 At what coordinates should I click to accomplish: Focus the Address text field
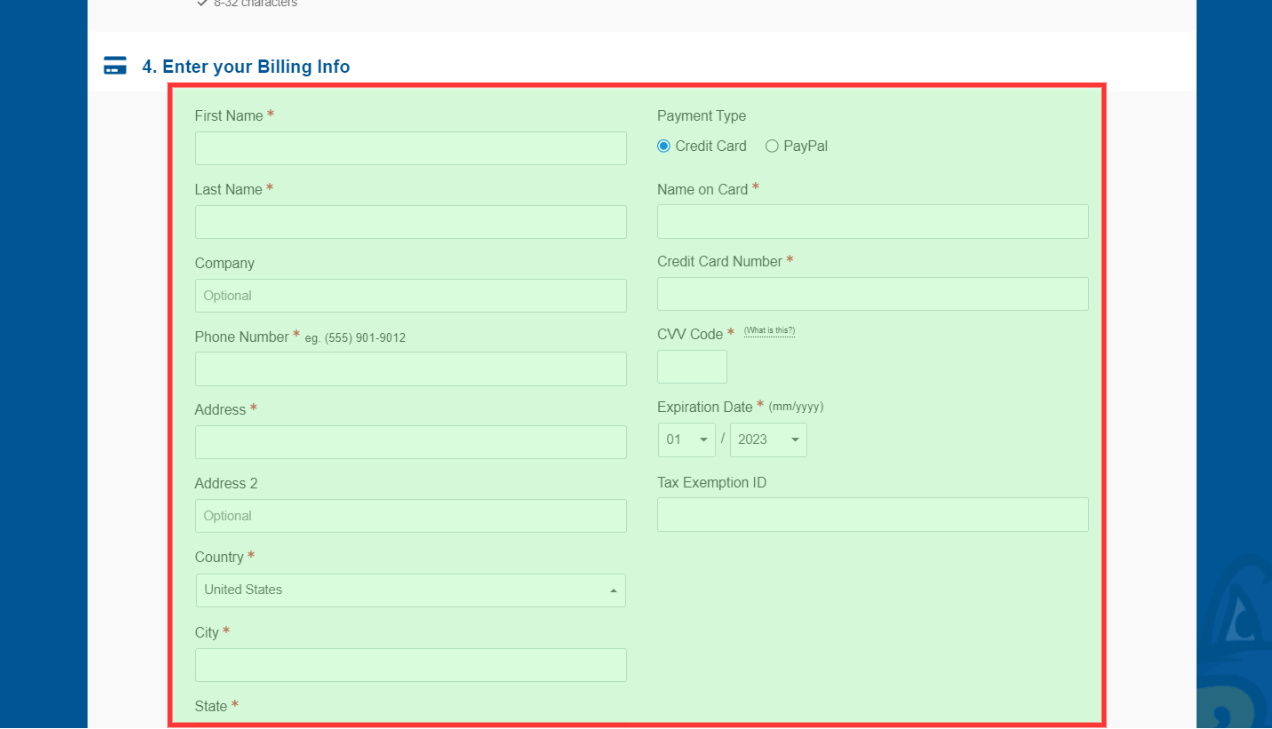pyautogui.click(x=410, y=442)
